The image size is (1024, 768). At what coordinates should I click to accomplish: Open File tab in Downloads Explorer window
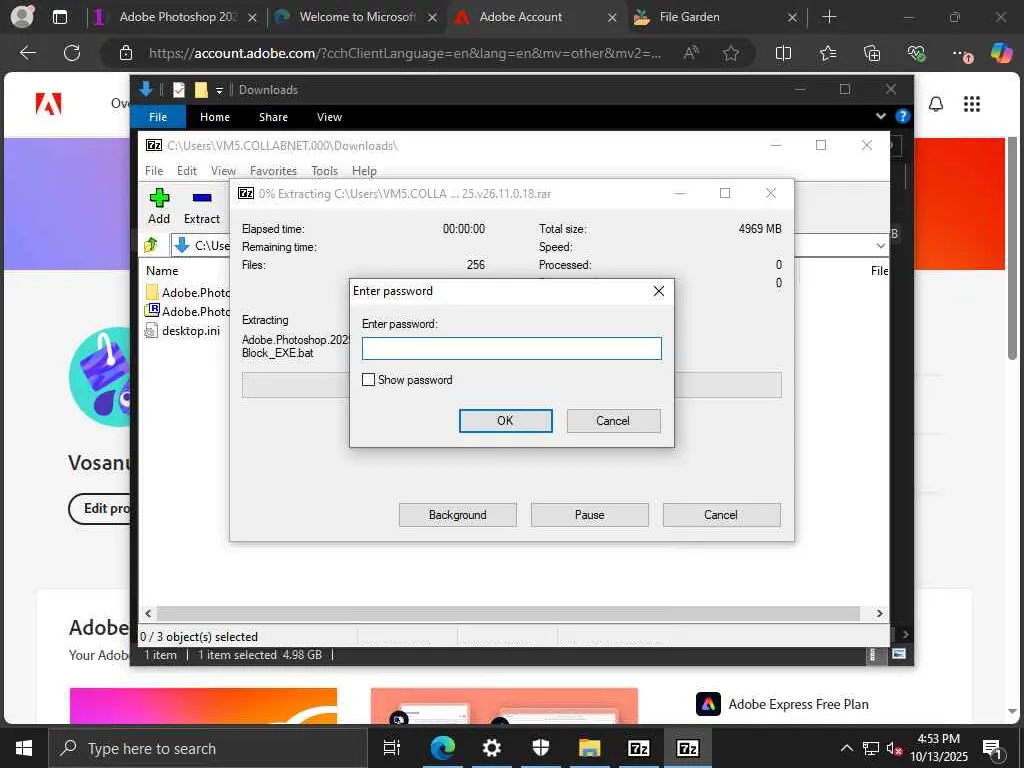(x=158, y=117)
